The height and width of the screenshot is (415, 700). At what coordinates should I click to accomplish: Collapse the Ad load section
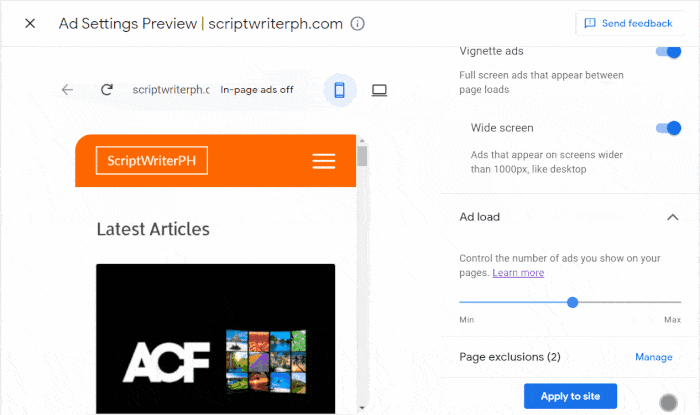(673, 217)
